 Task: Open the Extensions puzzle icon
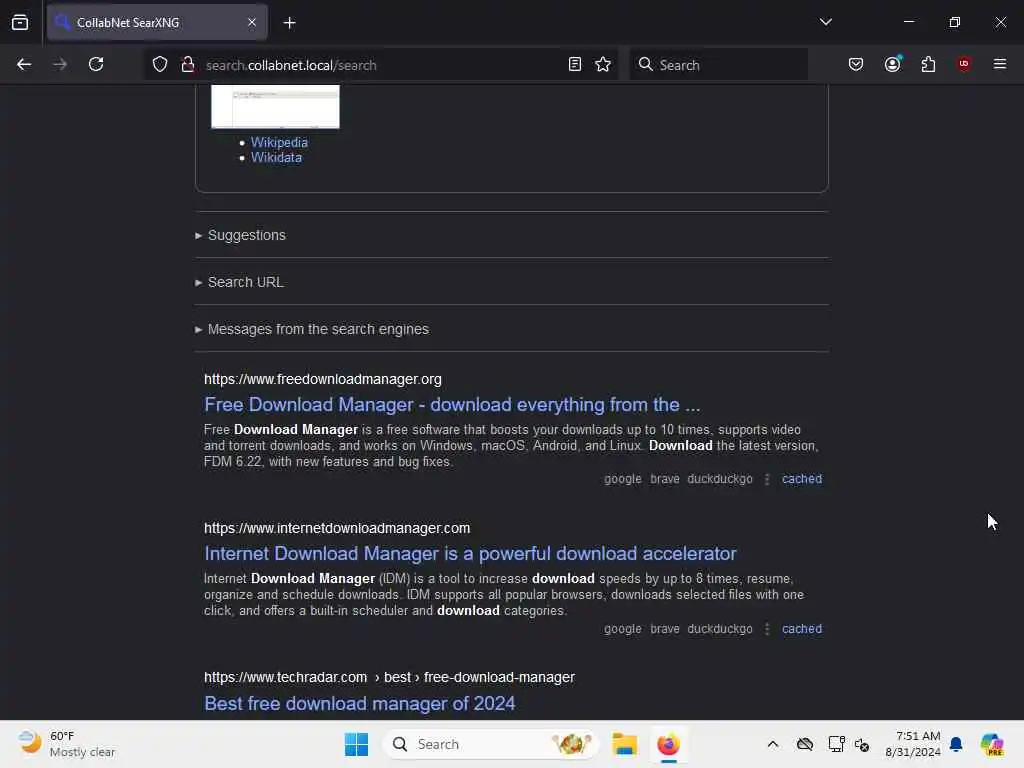928,65
